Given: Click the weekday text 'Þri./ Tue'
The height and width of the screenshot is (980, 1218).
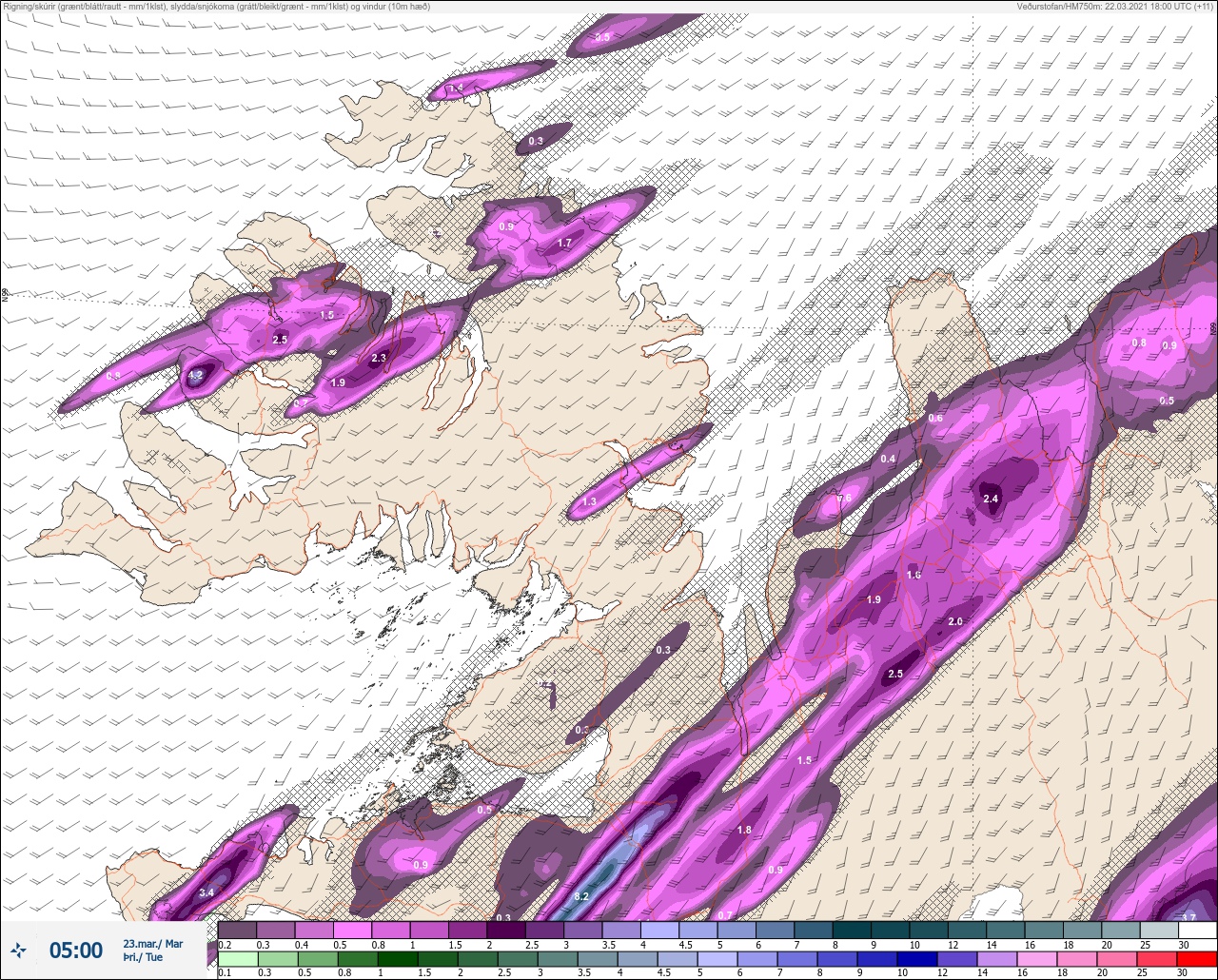Looking at the screenshot, I should click(143, 957).
